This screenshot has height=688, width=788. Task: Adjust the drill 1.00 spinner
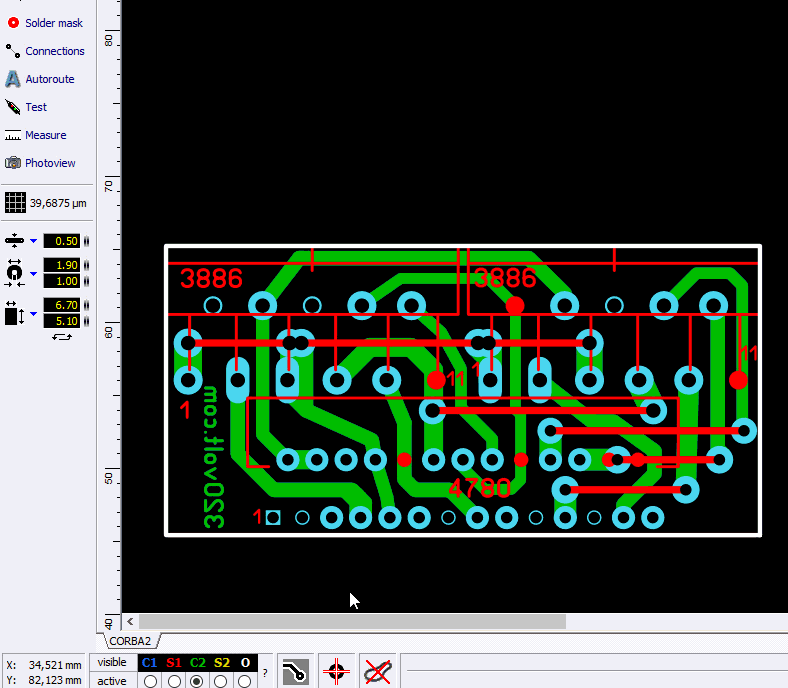coord(86,281)
